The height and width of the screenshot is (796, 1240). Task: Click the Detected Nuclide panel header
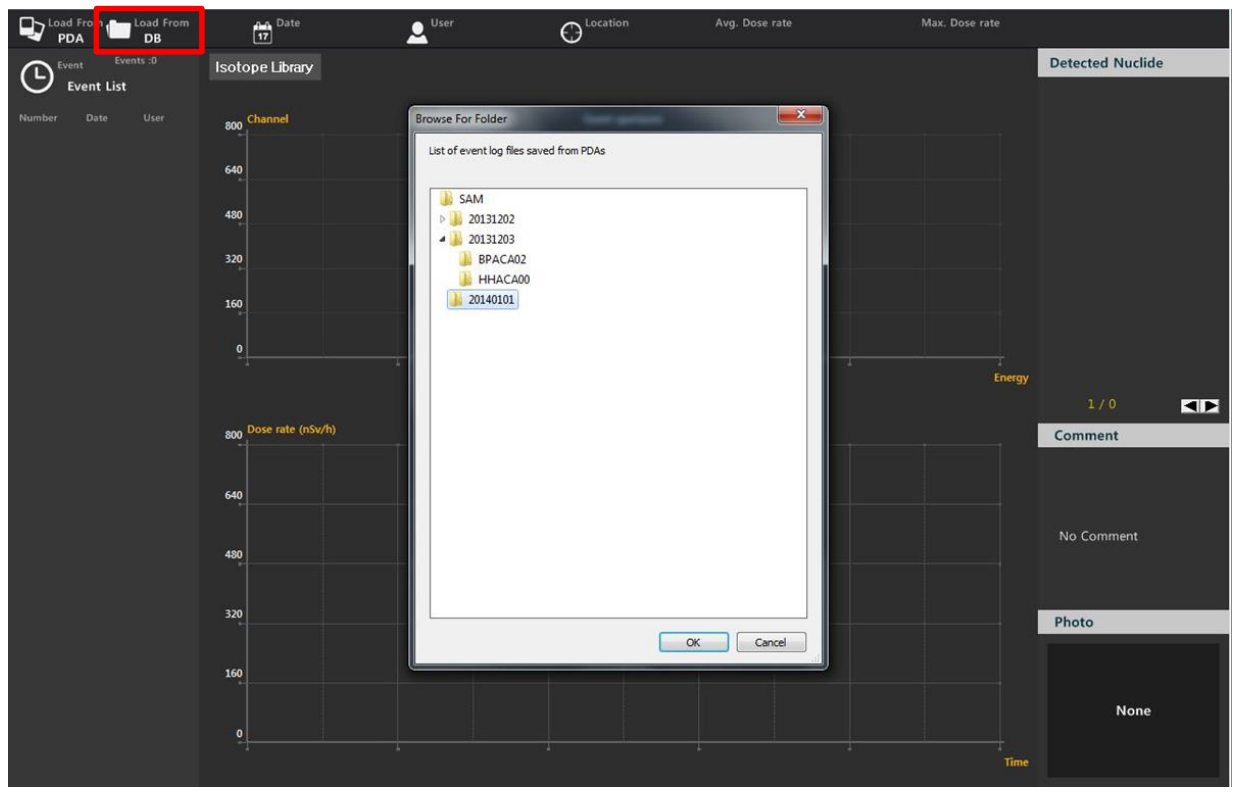1133,63
